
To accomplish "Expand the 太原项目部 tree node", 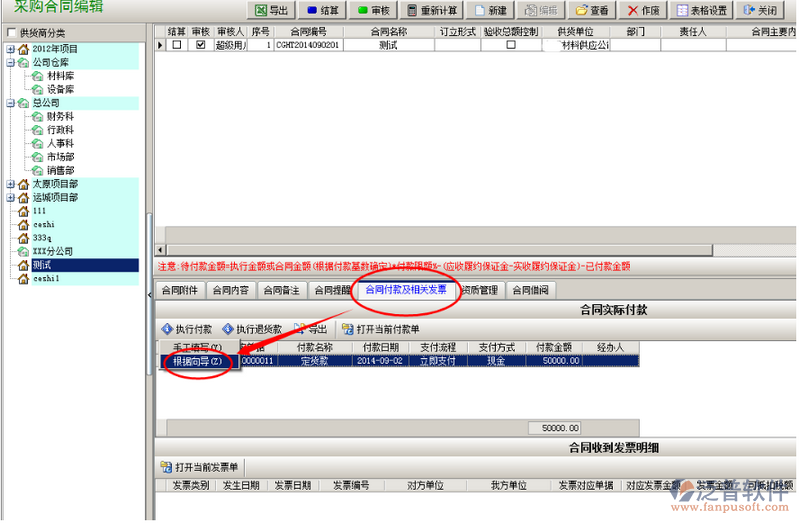I will click(x=10, y=184).
